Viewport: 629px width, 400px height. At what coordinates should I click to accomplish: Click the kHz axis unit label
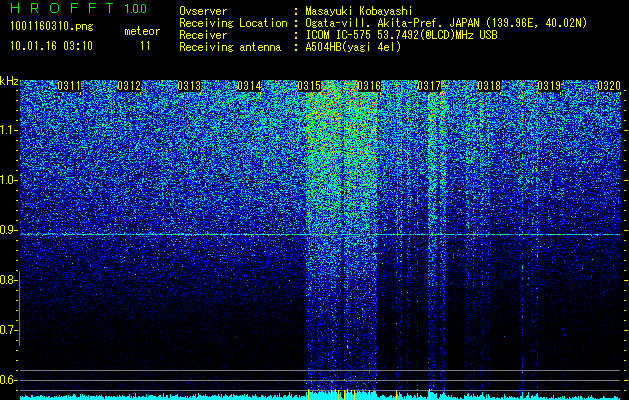tap(9, 81)
